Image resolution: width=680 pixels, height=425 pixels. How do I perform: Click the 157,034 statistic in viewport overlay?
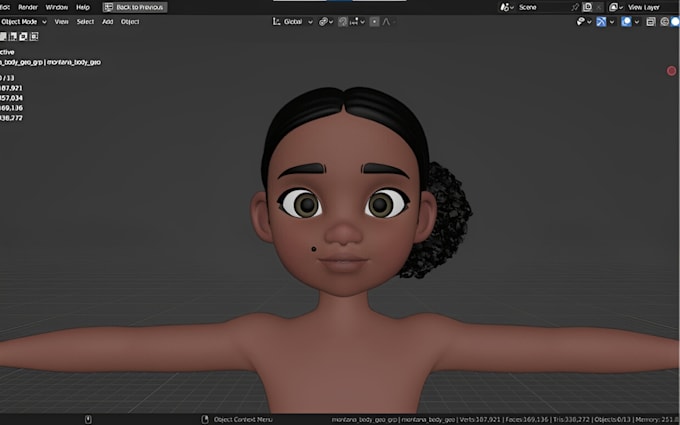pos(11,98)
